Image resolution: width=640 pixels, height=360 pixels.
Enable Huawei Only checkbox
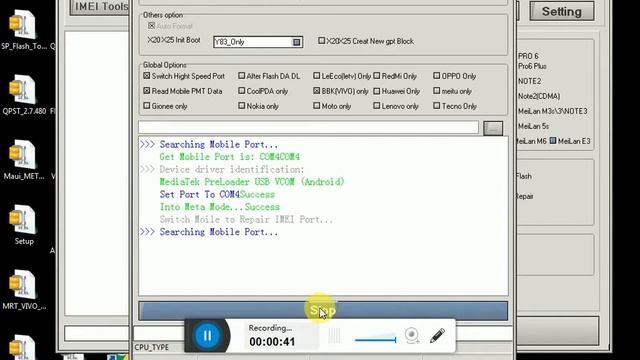point(377,91)
